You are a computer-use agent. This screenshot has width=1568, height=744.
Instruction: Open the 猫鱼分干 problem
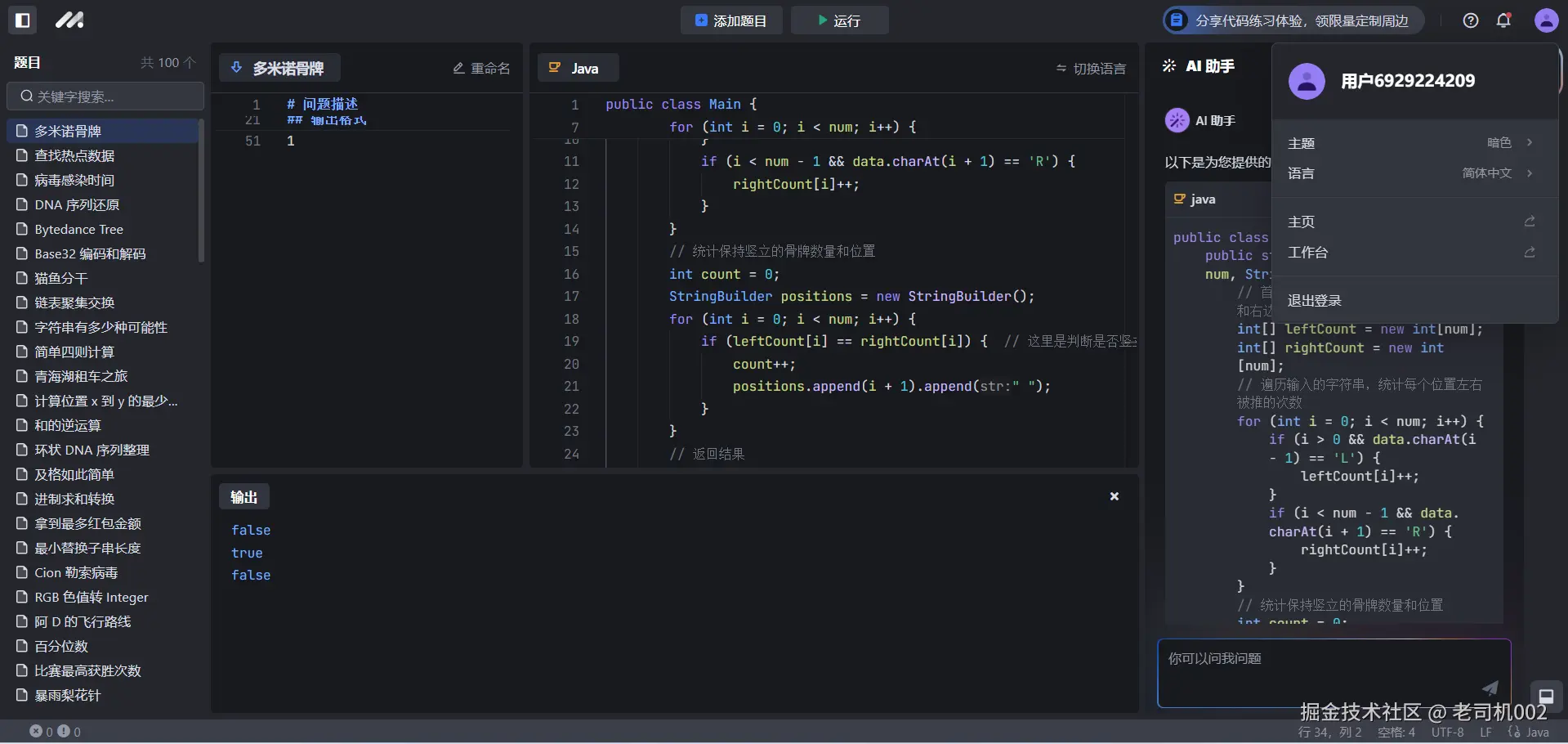(x=103, y=278)
